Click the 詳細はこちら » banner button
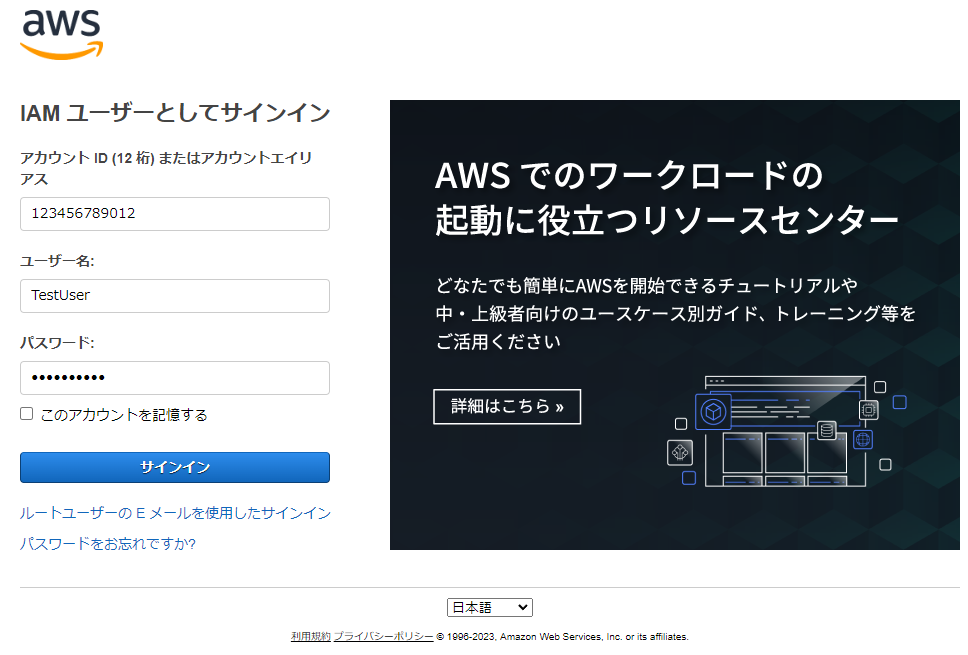 [507, 407]
